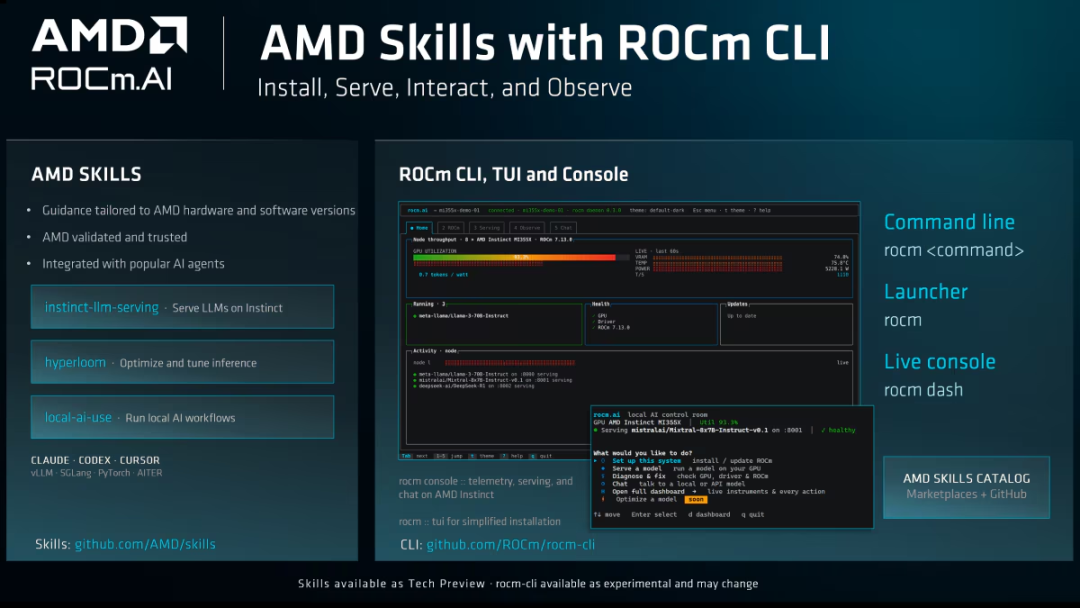Select the instinct-llm-serving skill card
Image resolution: width=1080 pixels, height=608 pixels.
click(x=183, y=307)
